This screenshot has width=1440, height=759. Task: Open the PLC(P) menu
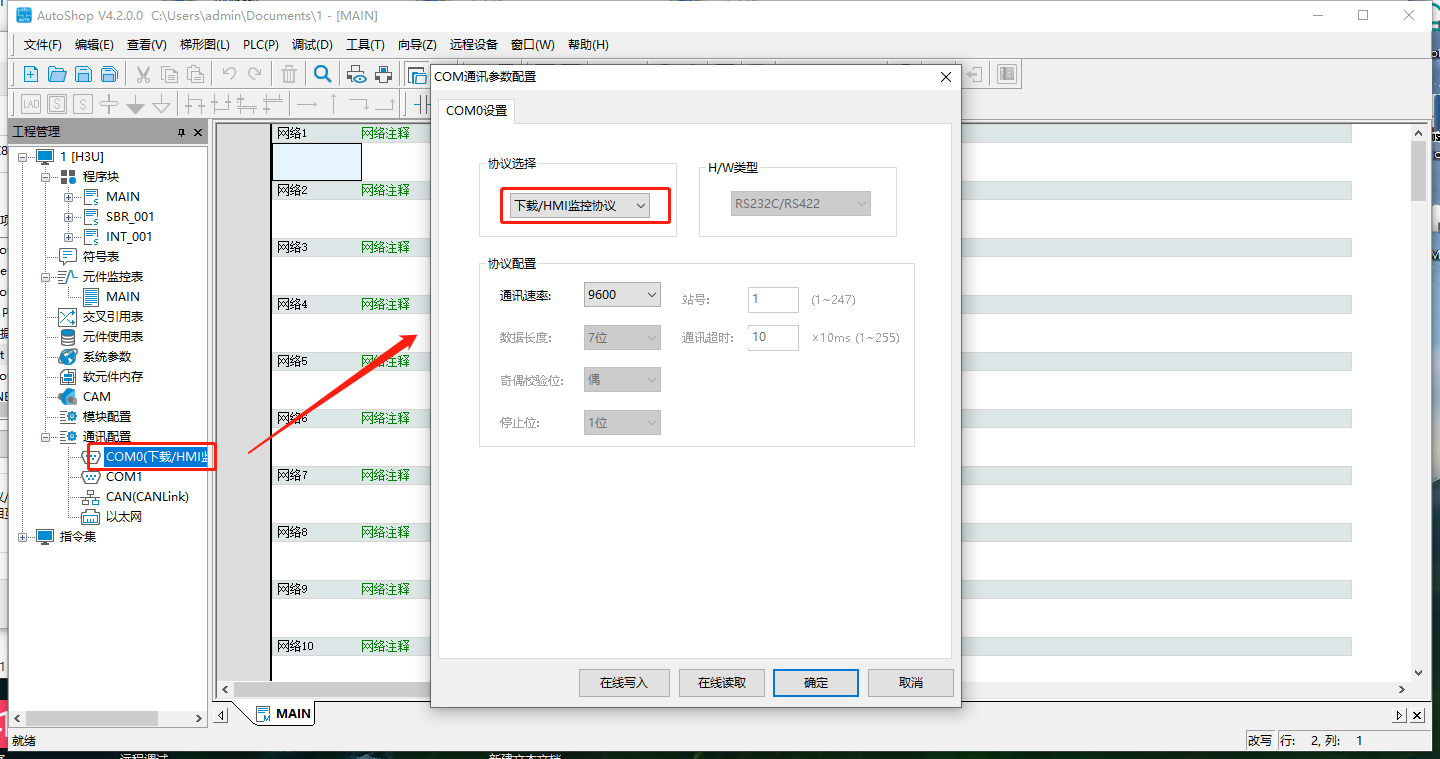coord(260,44)
